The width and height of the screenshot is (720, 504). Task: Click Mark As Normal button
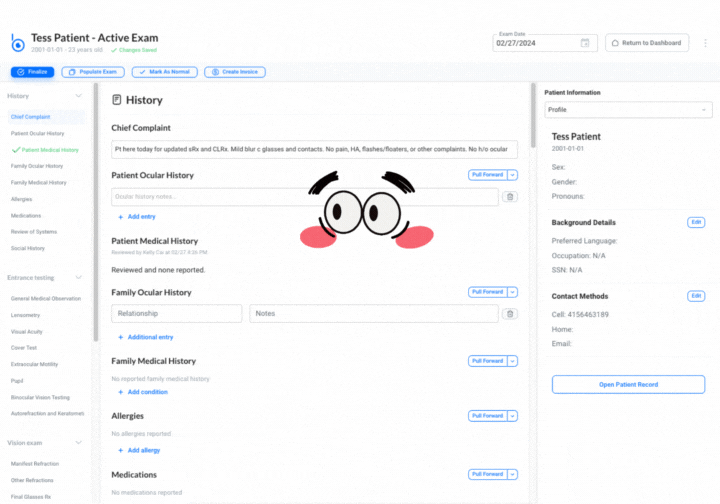[x=164, y=72]
